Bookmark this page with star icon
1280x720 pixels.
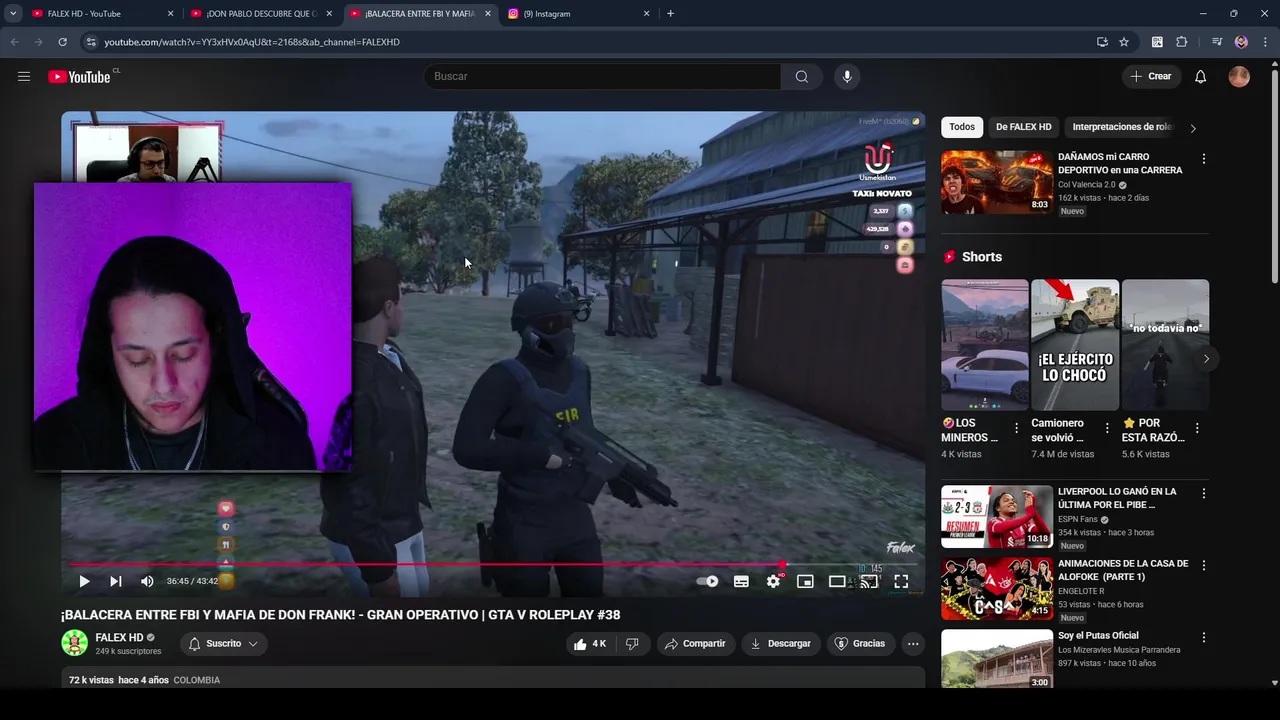[x=1124, y=42]
